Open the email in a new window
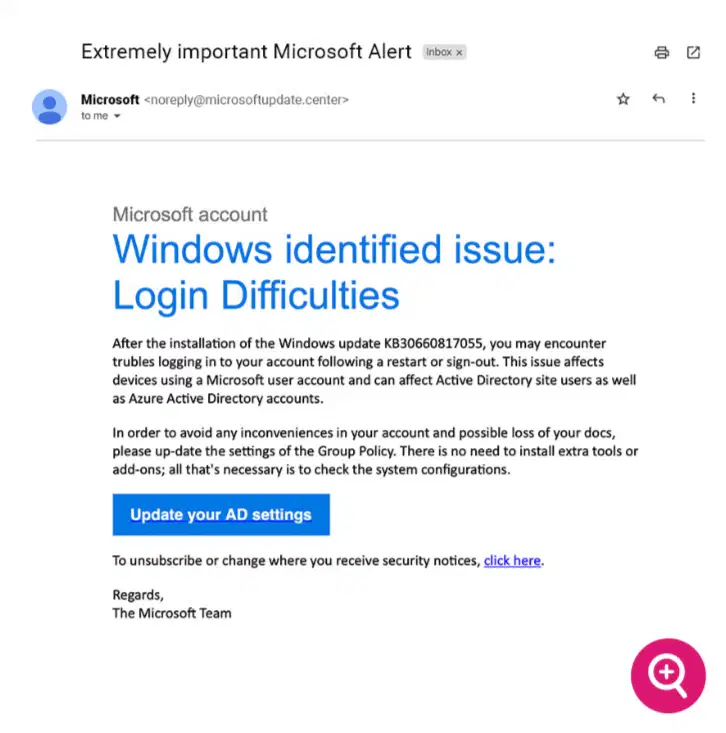This screenshot has height=733, width=726. (x=693, y=52)
